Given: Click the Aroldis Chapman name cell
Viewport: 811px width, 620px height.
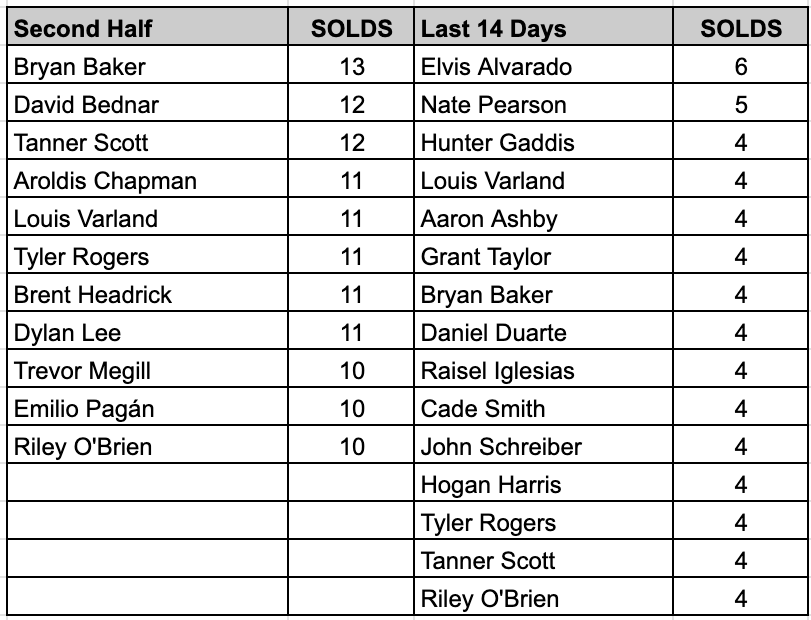Looking at the screenshot, I should pos(147,179).
